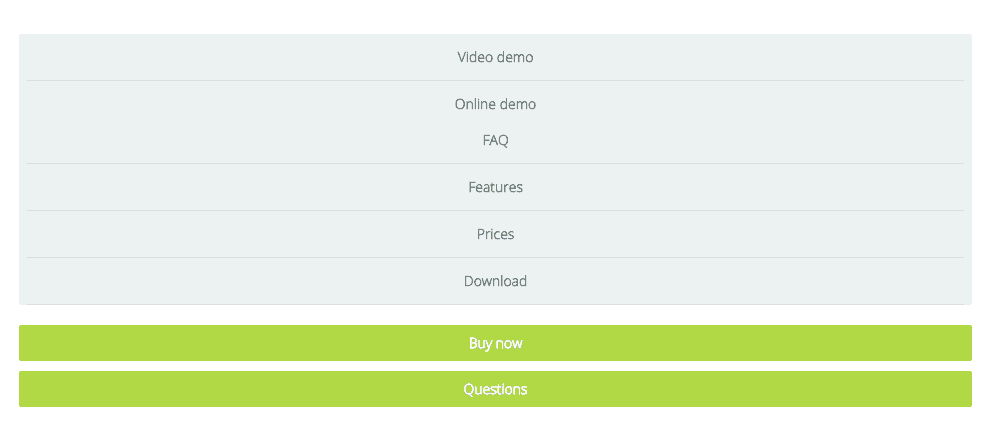
Task: Click the Download text label
Action: click(x=495, y=280)
